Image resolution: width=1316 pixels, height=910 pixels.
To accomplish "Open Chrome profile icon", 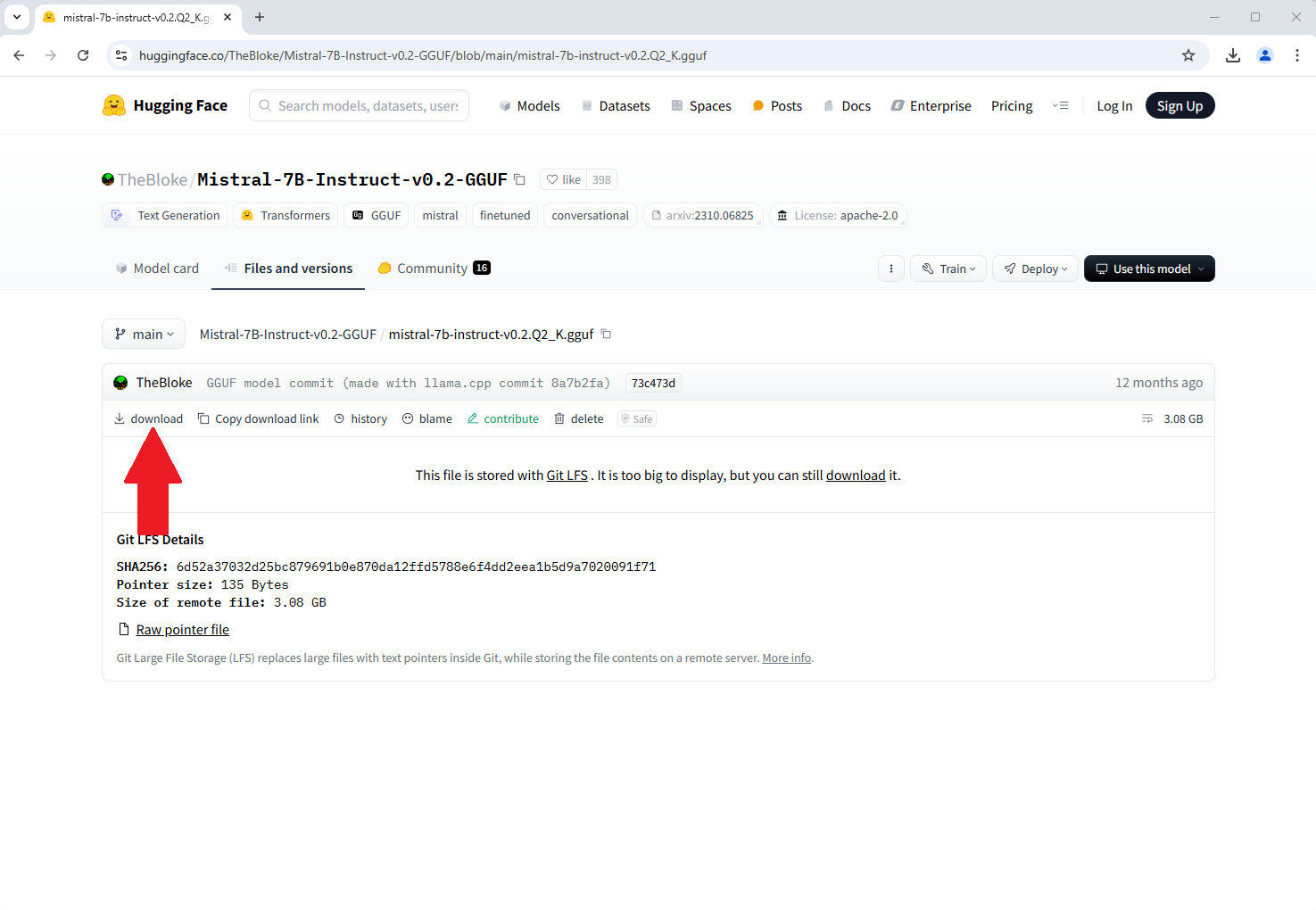I will click(1265, 55).
